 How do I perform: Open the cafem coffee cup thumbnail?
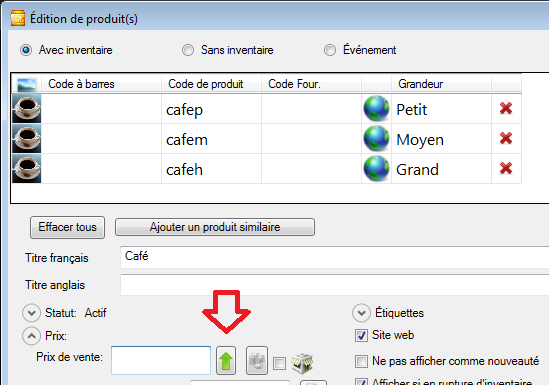[x=27, y=139]
